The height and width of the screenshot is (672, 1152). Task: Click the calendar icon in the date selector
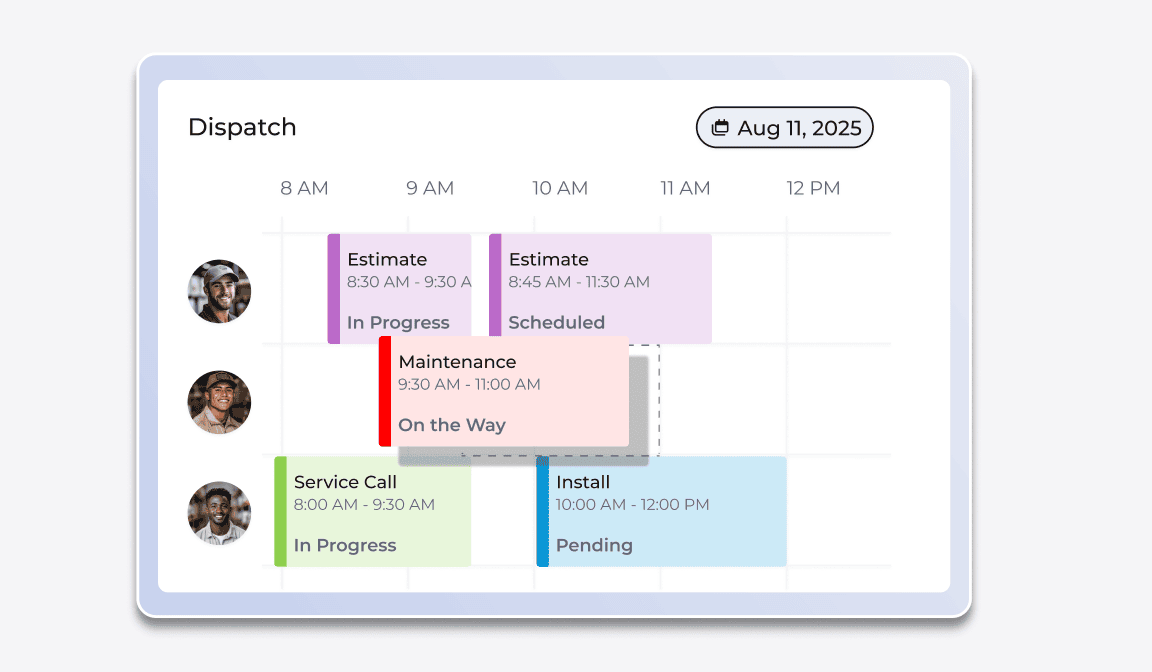click(722, 127)
